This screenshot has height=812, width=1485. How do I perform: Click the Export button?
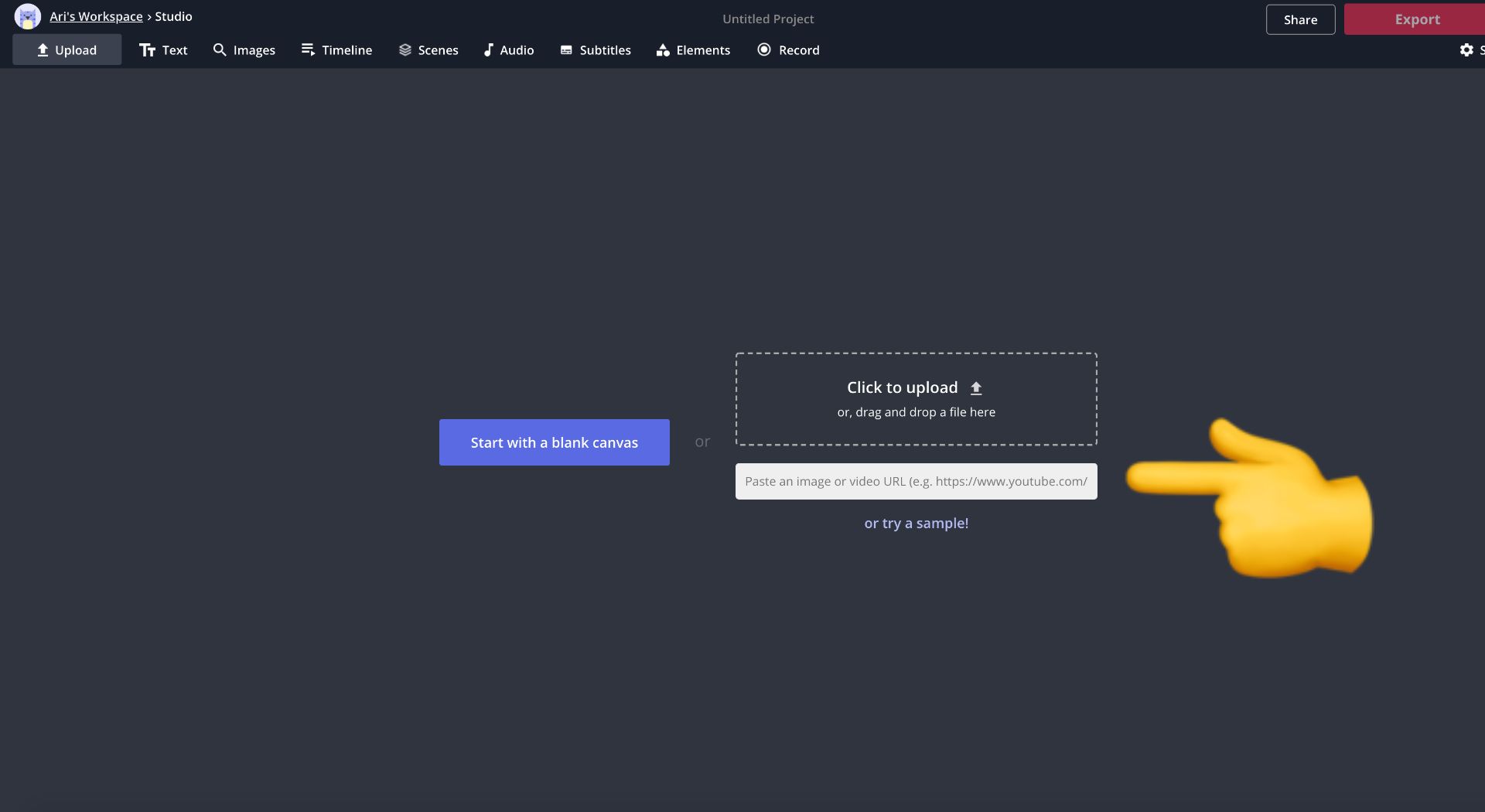click(x=1417, y=19)
